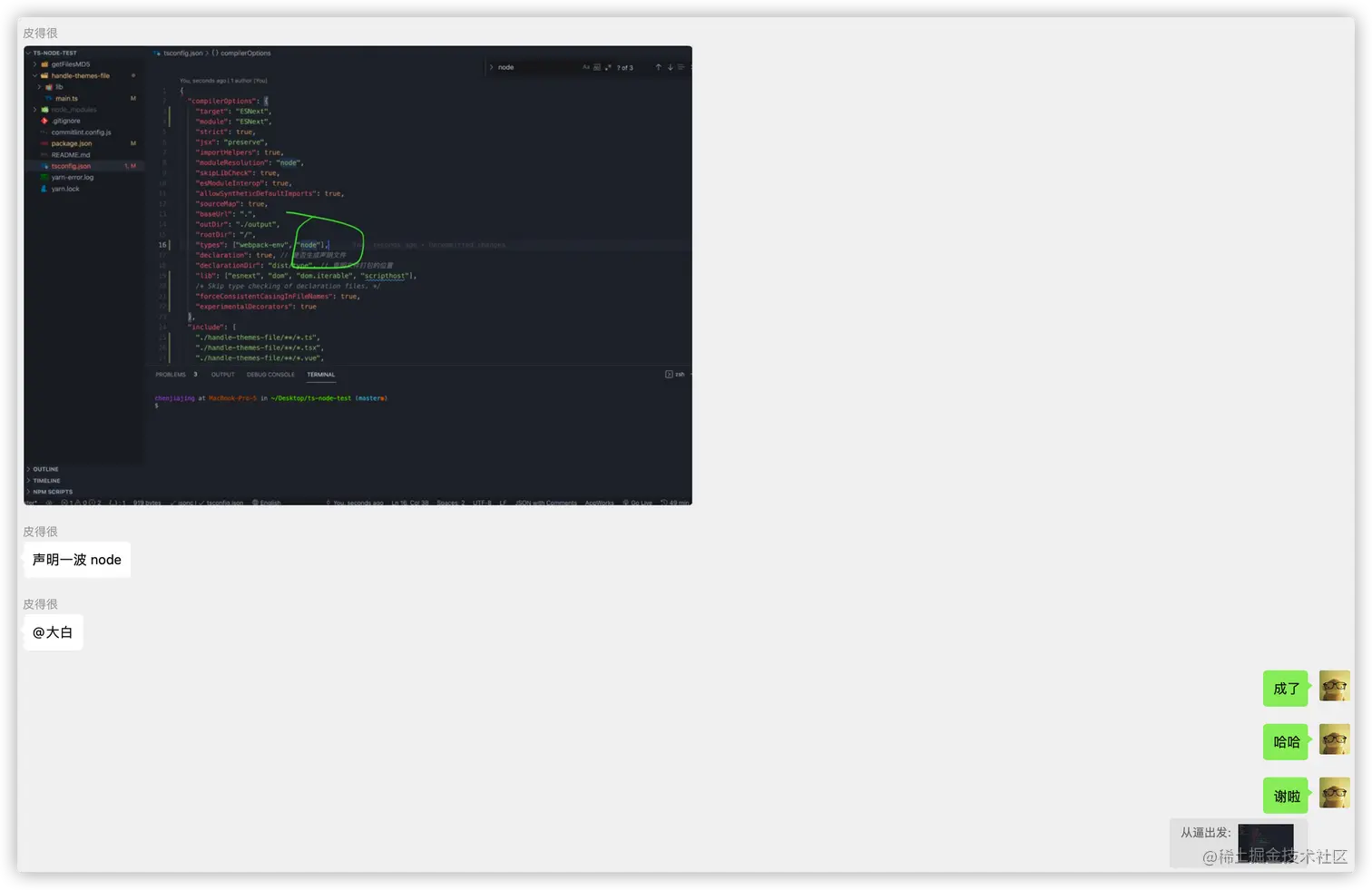Switch to the OUTPUT panel tab
This screenshot has height=890, width=1372.
pos(222,375)
